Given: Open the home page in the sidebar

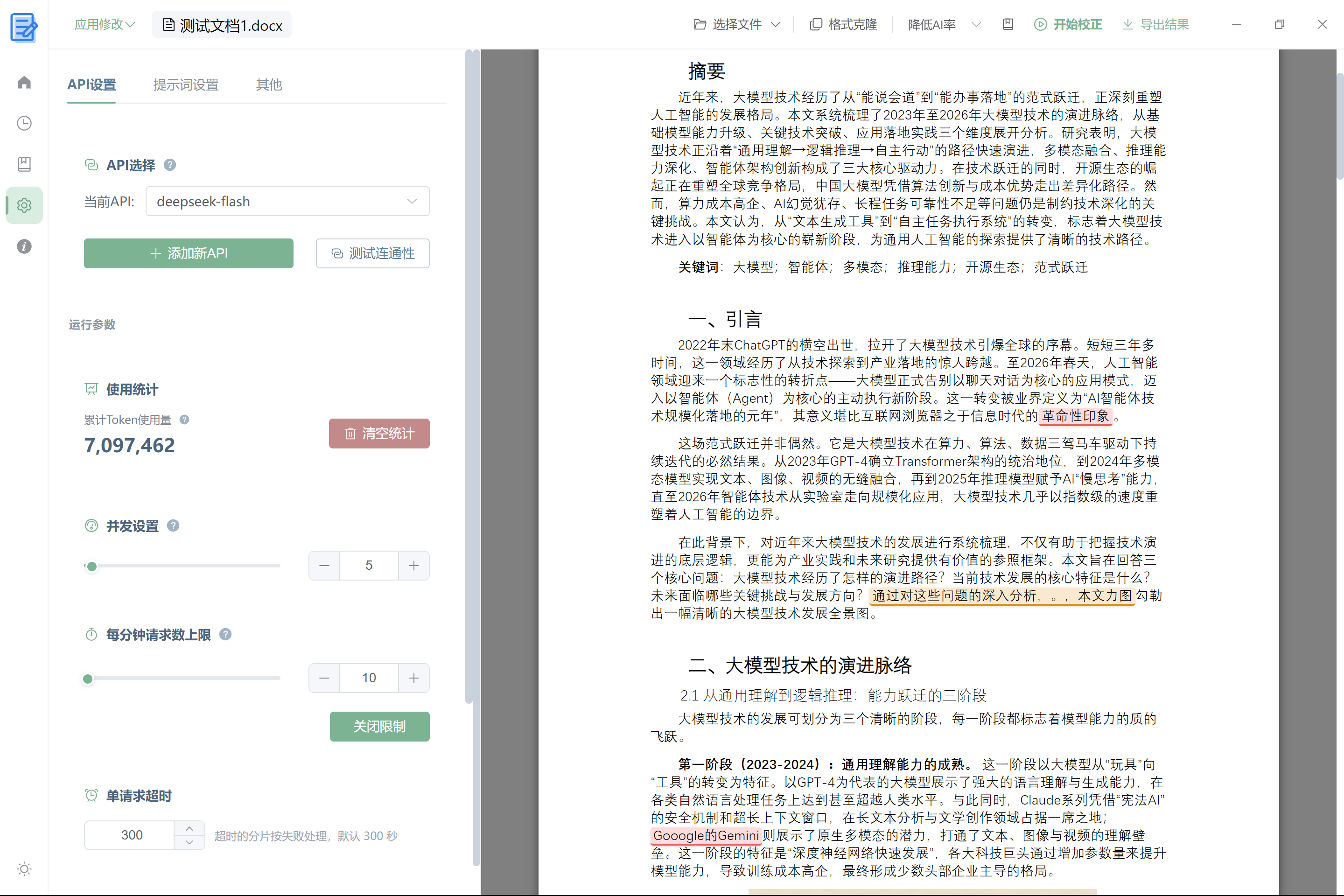Looking at the screenshot, I should [x=24, y=82].
